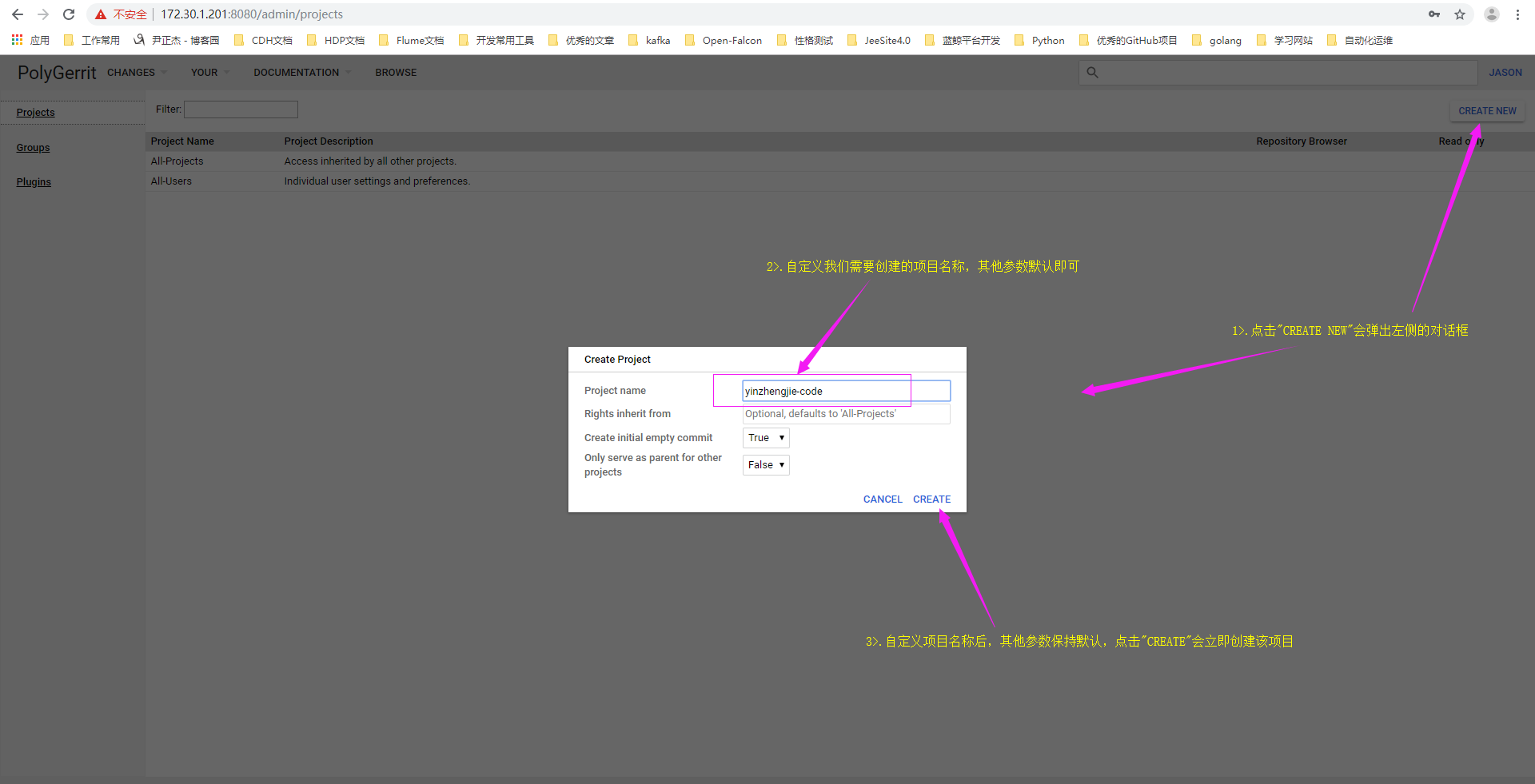Expand the DOCUMENTATION dropdown menu
This screenshot has height=784, width=1535.
[x=302, y=72]
